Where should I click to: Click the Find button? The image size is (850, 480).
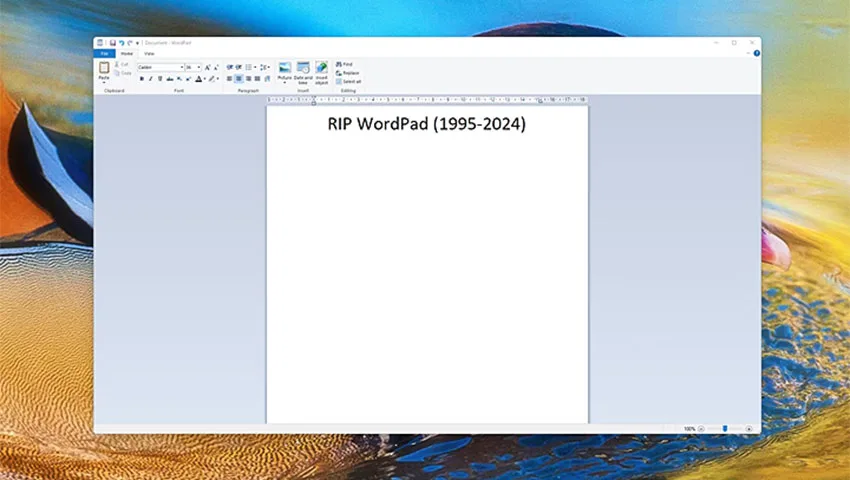click(x=344, y=64)
